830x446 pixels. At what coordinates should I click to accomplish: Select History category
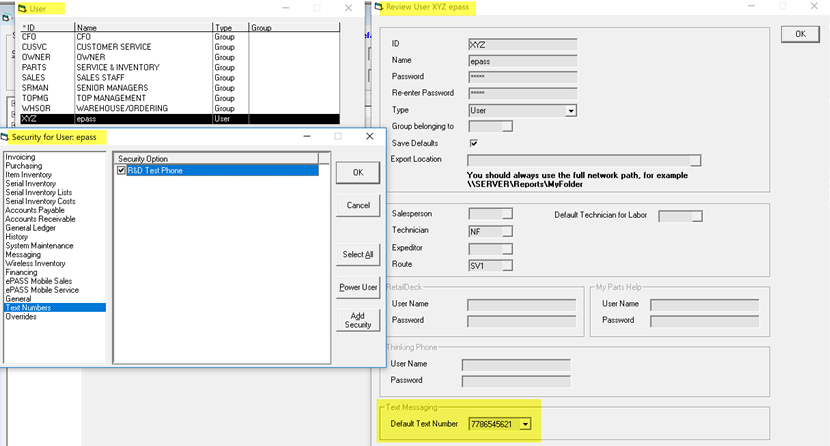(16, 237)
